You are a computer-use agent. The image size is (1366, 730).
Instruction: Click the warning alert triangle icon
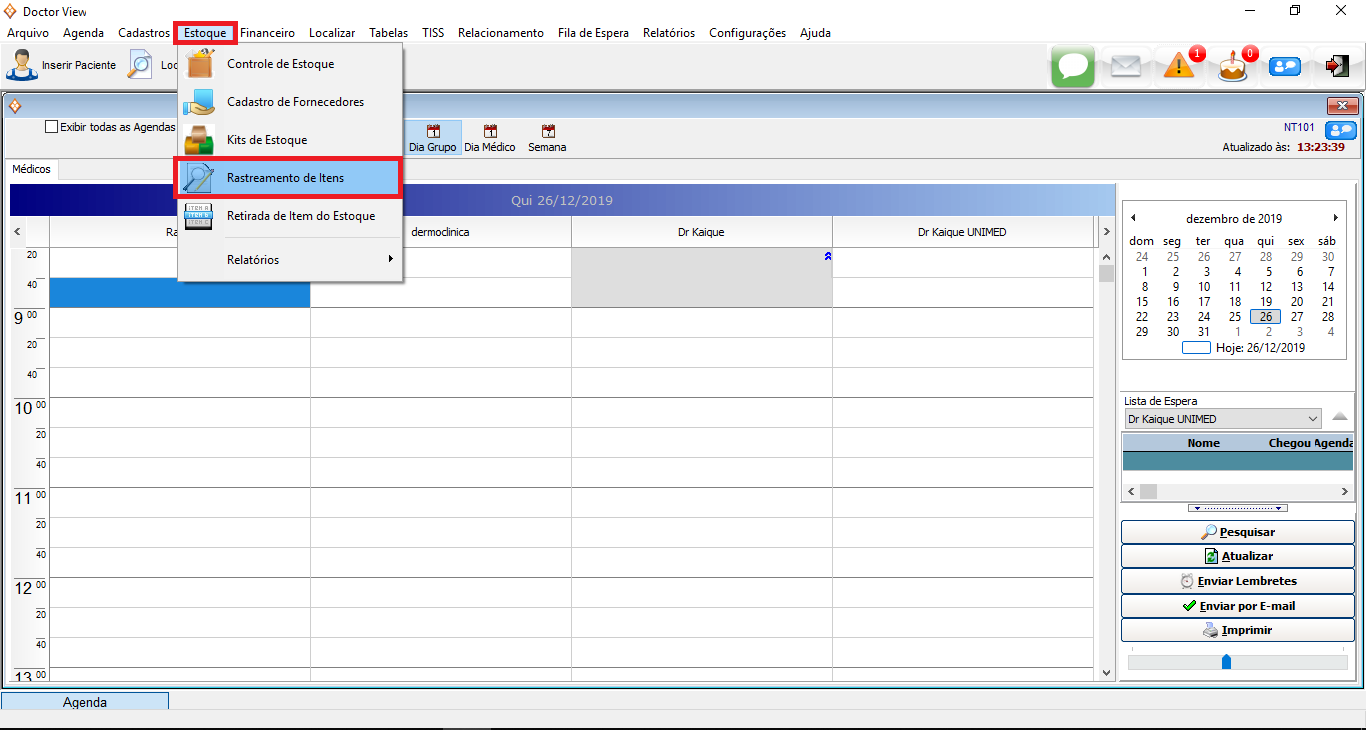coord(1180,66)
